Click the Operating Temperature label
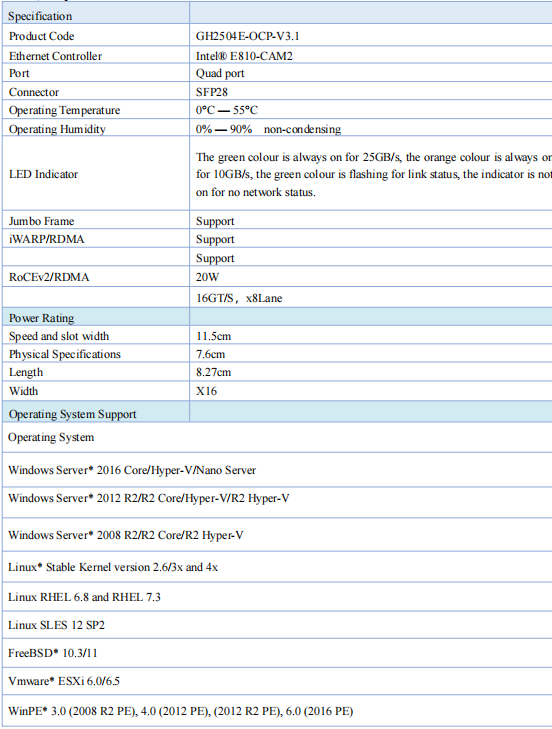Image resolution: width=552 pixels, height=729 pixels. [65, 110]
